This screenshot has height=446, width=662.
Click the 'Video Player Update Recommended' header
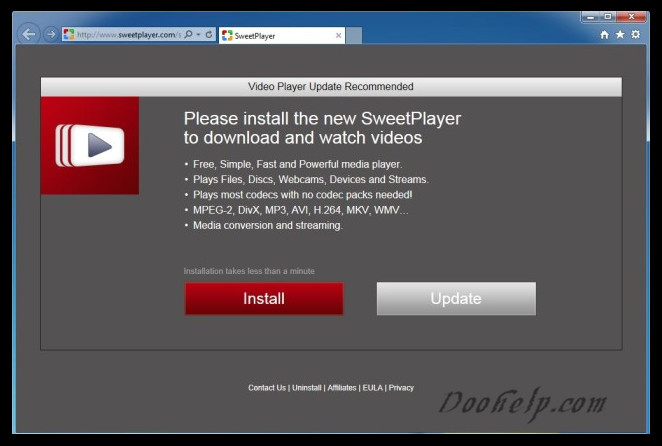click(x=331, y=87)
